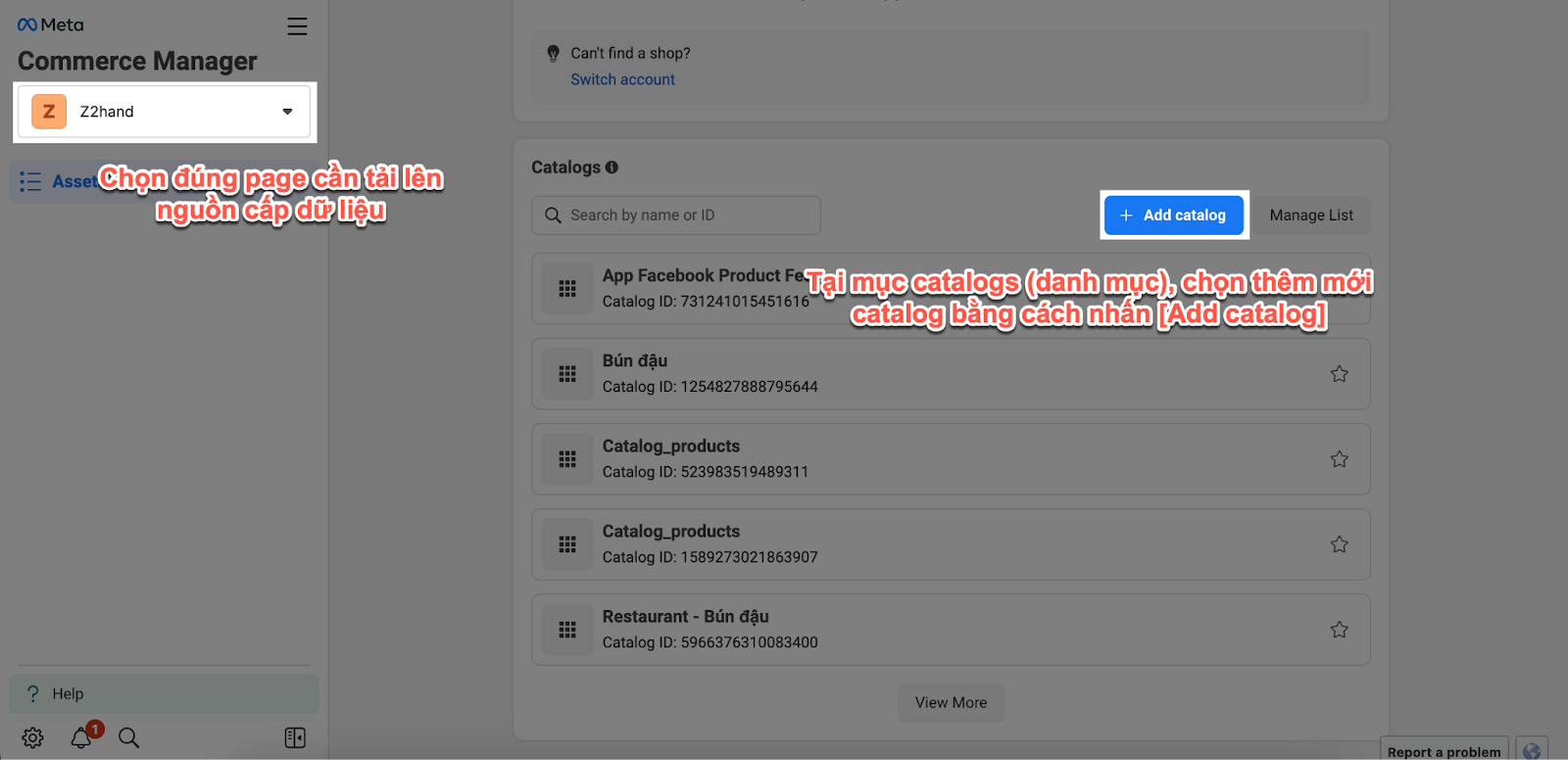The height and width of the screenshot is (760, 1568).
Task: Open the Help menu item
Action: 164,693
